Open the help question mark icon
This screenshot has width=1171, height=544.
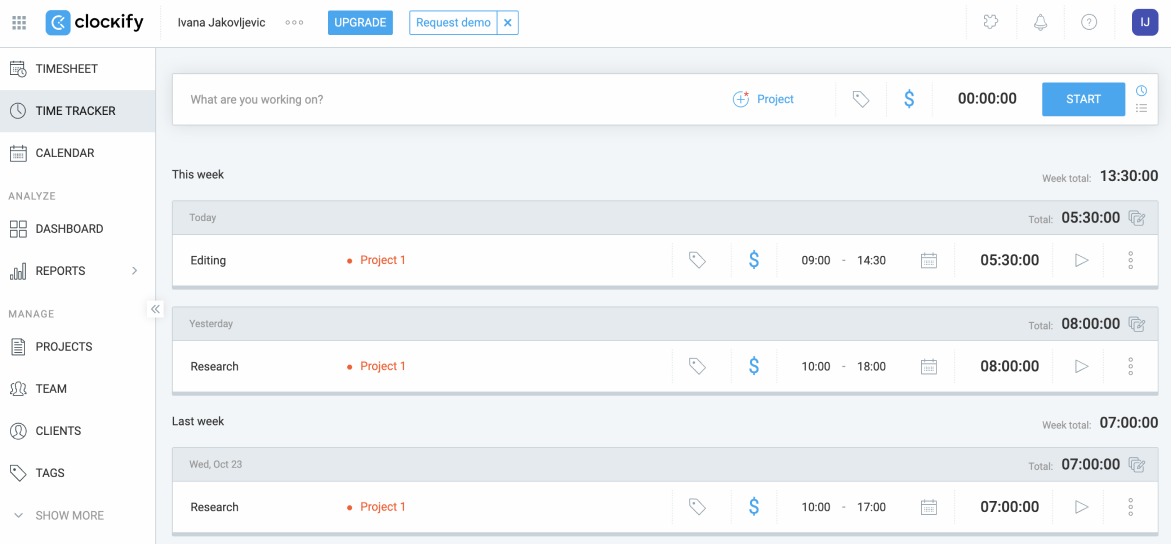click(x=1089, y=23)
